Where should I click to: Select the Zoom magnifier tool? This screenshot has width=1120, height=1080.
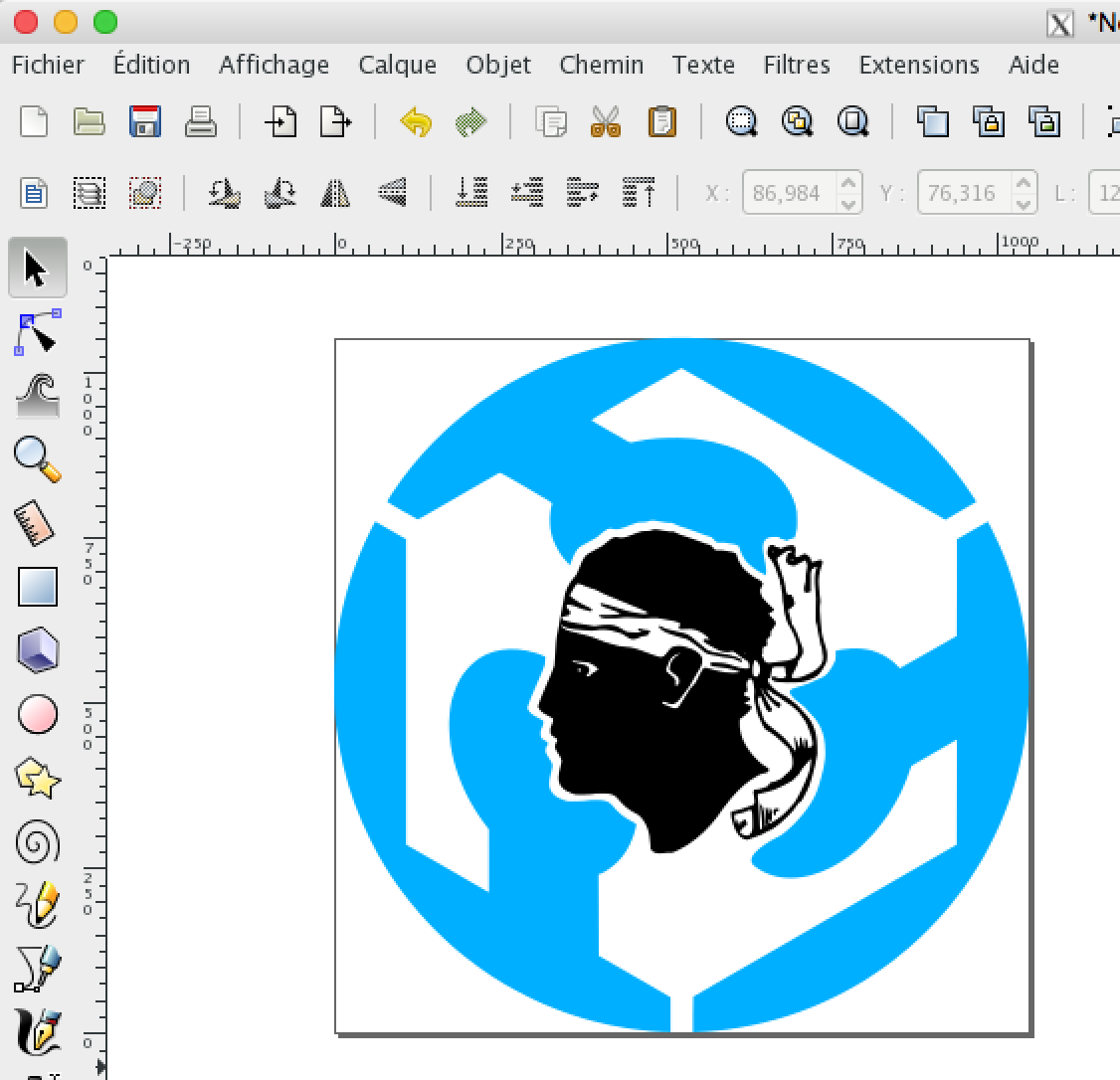[37, 459]
